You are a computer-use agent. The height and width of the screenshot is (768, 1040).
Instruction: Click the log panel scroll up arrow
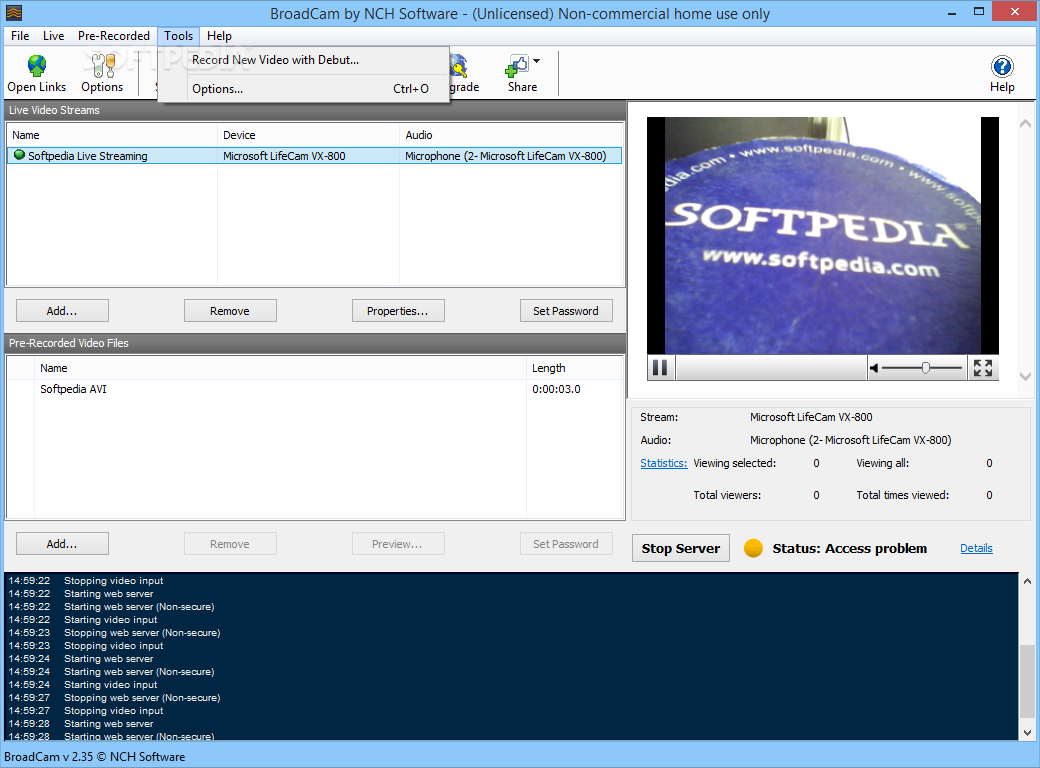tap(1027, 581)
